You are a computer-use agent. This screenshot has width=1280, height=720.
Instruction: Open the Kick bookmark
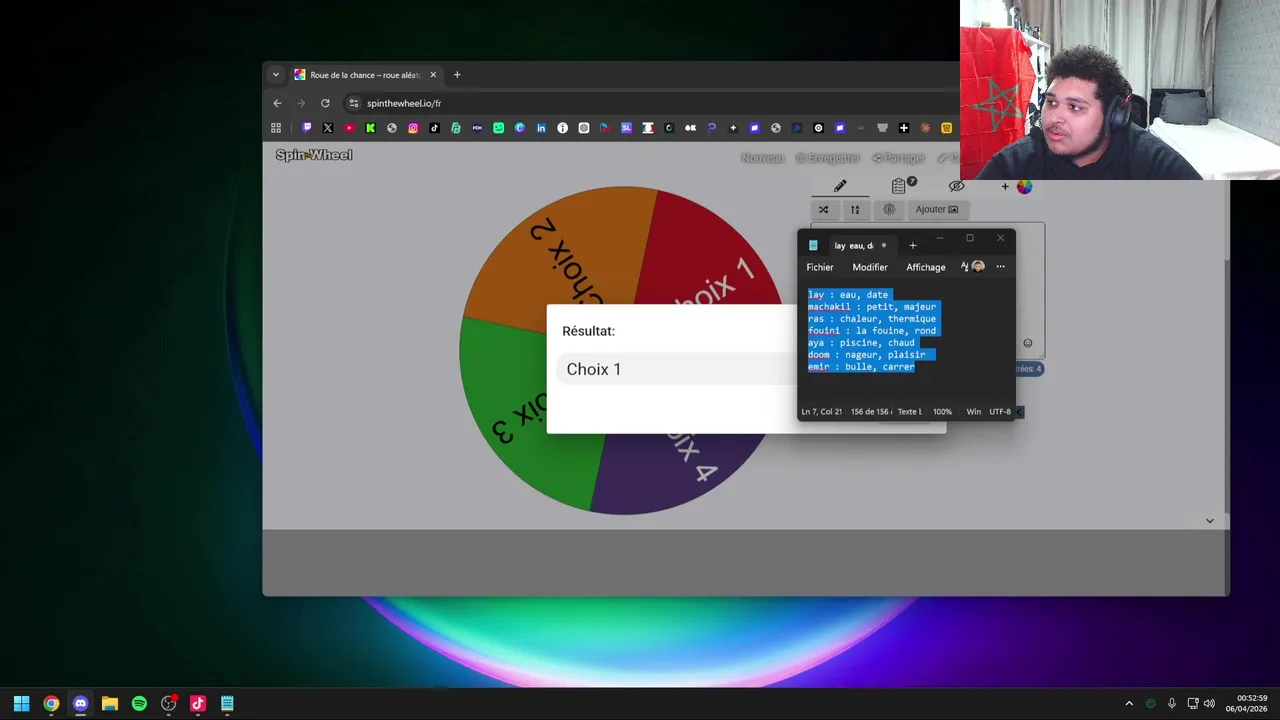pyautogui.click(x=371, y=128)
